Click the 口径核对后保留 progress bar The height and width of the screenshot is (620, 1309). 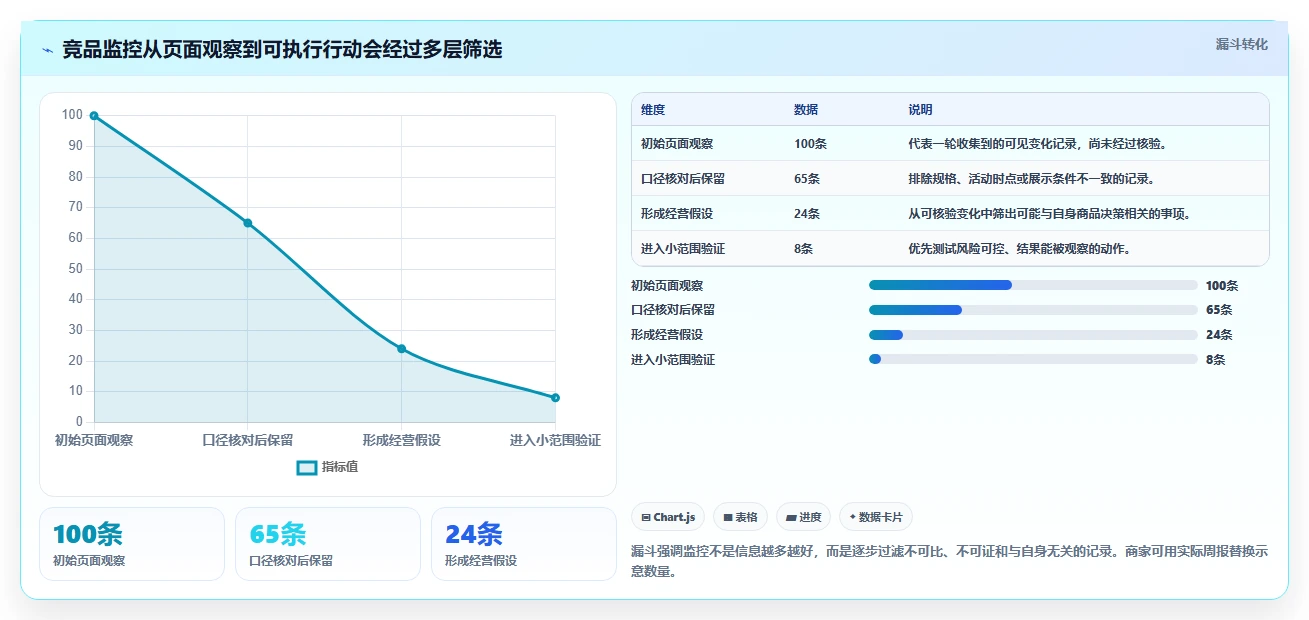coord(1033,310)
